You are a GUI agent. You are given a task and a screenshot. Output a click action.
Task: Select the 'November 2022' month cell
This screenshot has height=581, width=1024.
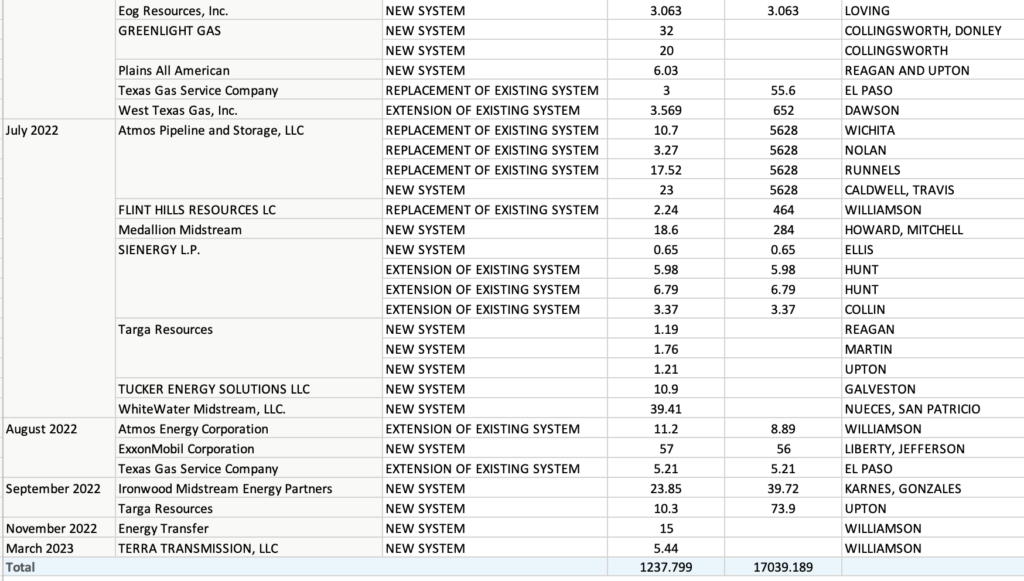[x=59, y=528]
